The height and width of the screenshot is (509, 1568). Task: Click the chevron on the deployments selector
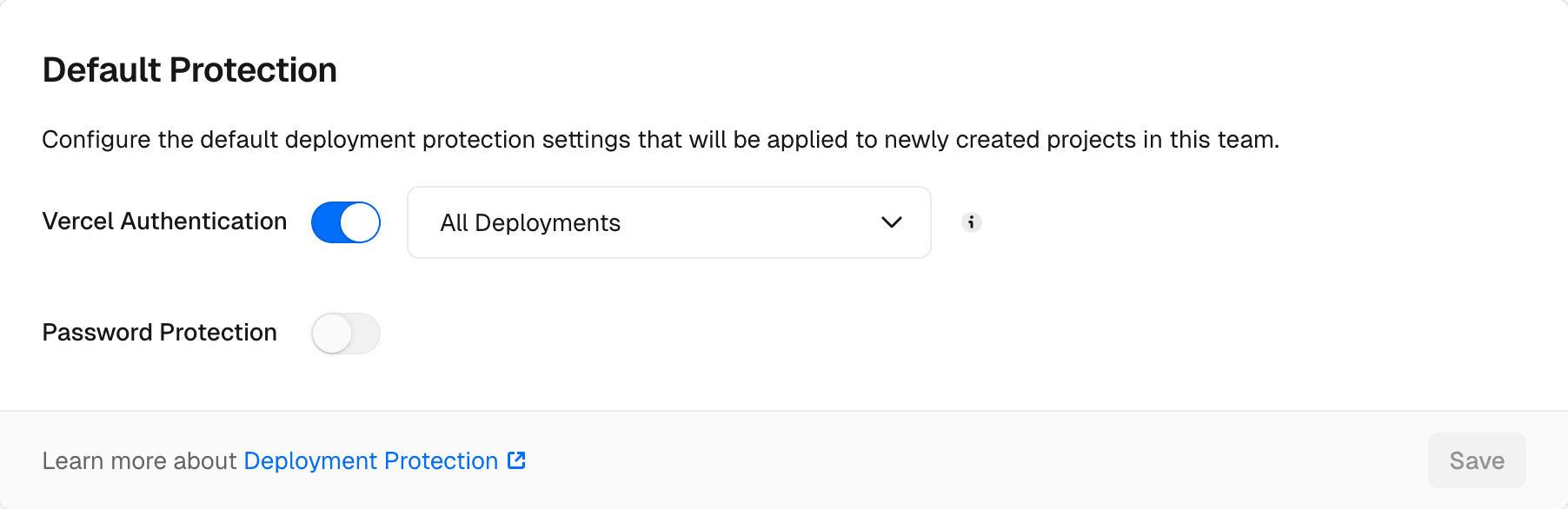(x=891, y=222)
